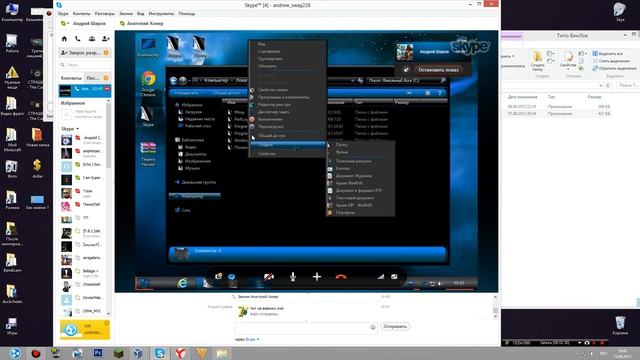Sort by the Размер column header in Explorer

[x=594, y=97]
